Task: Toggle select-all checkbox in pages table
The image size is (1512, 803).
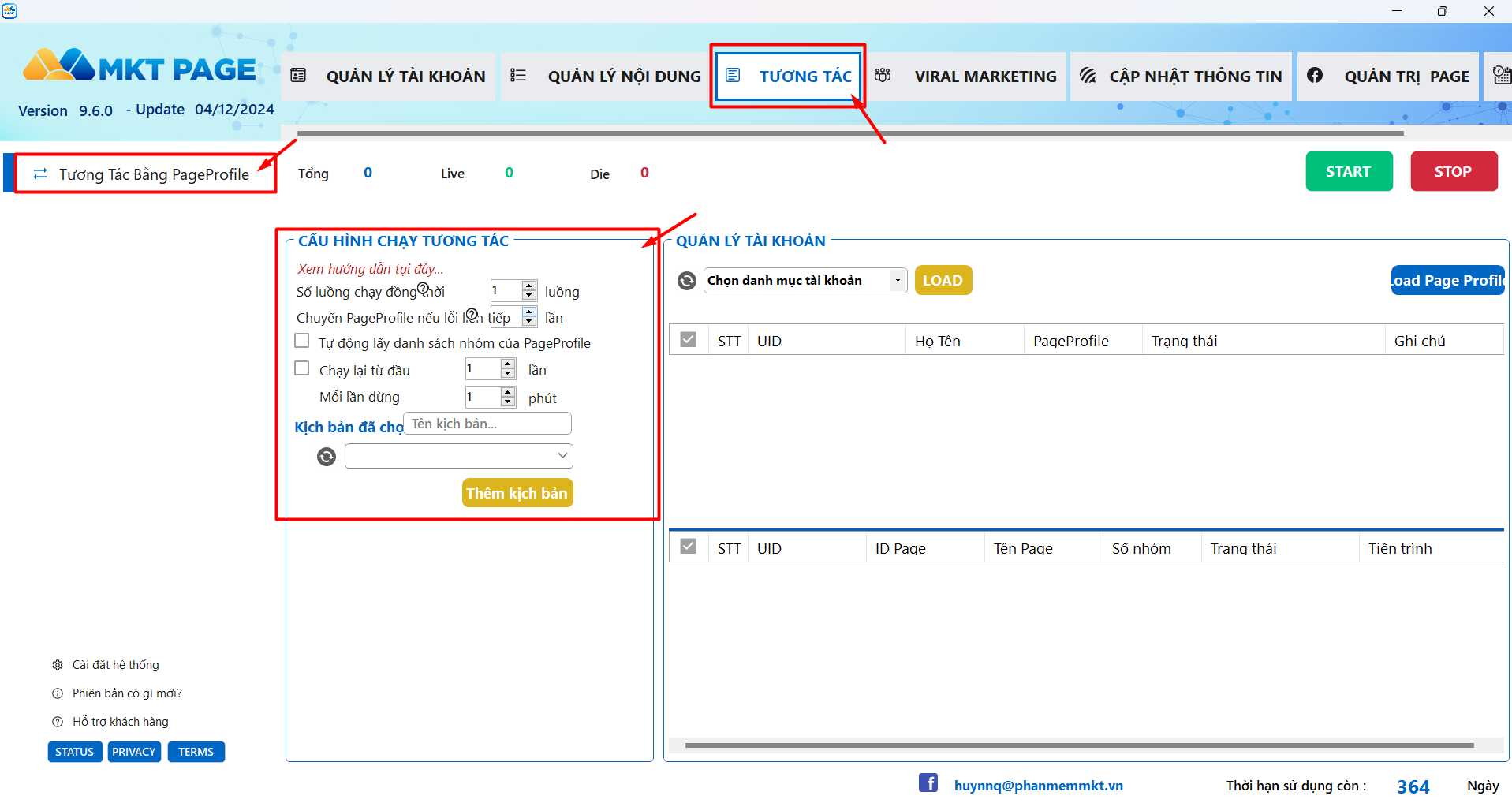Action: (x=689, y=547)
